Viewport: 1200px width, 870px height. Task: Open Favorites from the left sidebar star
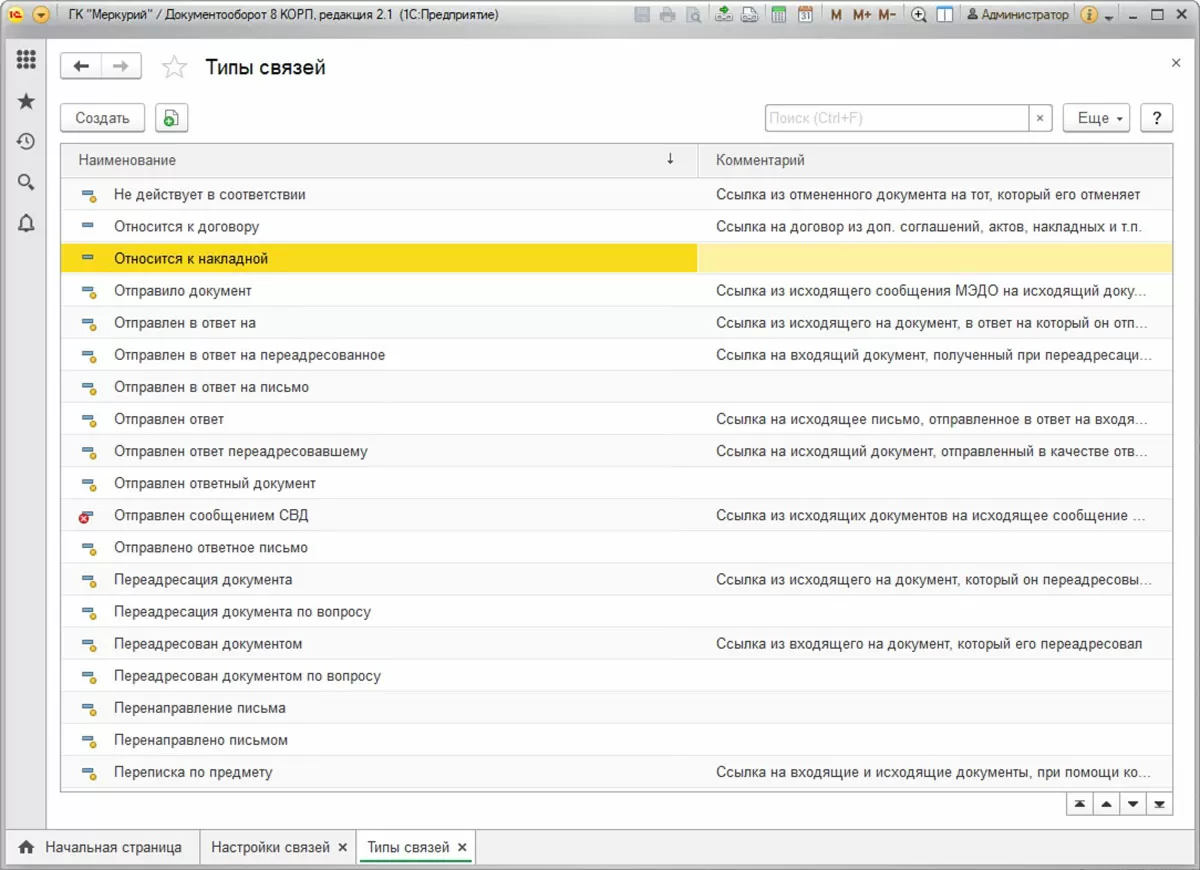click(x=26, y=101)
